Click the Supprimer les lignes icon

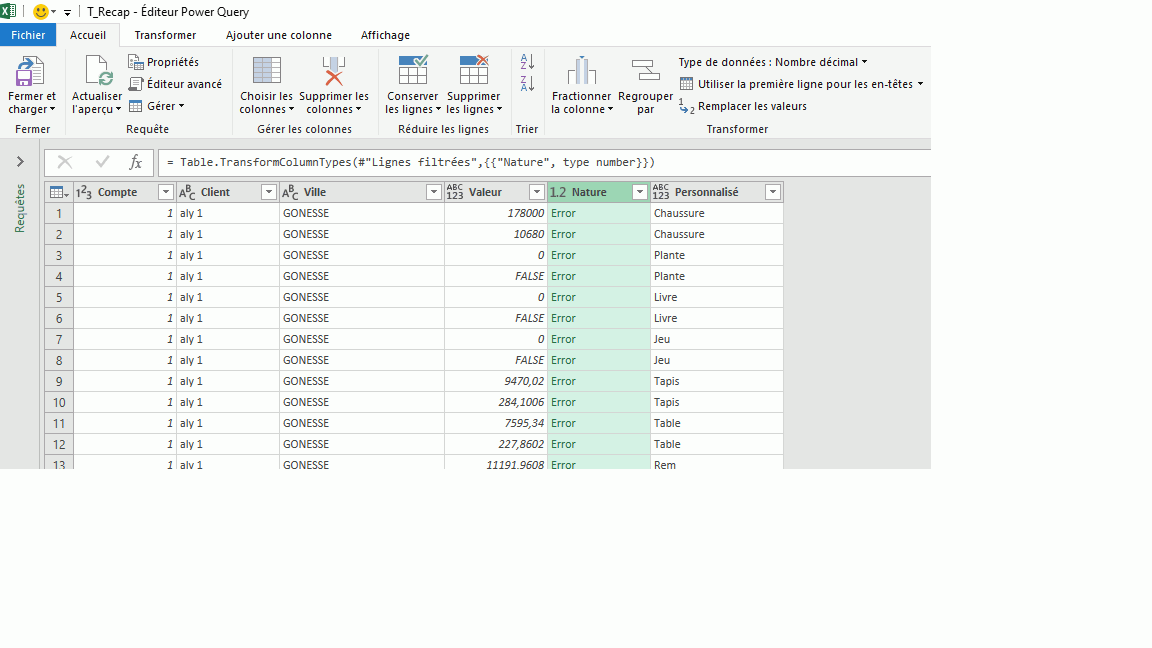pos(474,71)
